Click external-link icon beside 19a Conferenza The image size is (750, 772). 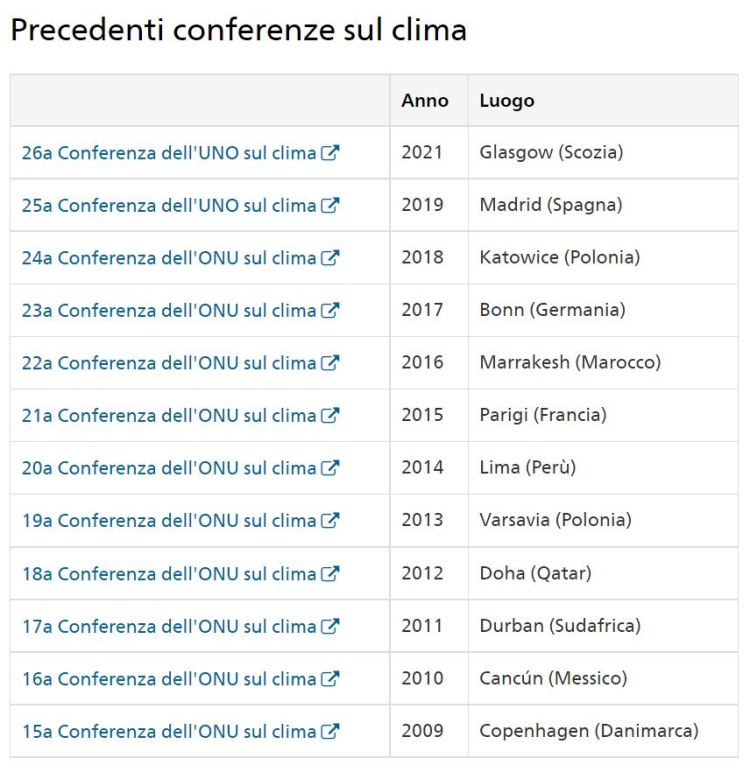(330, 521)
